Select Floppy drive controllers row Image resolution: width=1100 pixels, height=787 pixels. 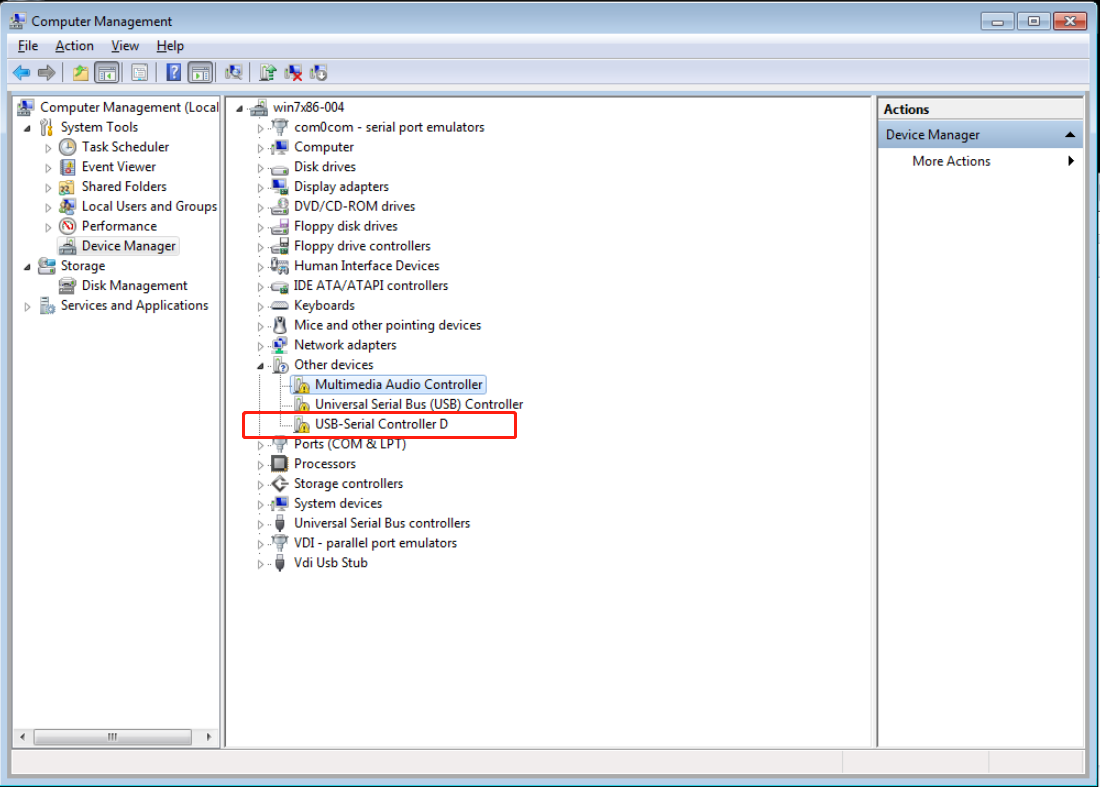tap(362, 246)
